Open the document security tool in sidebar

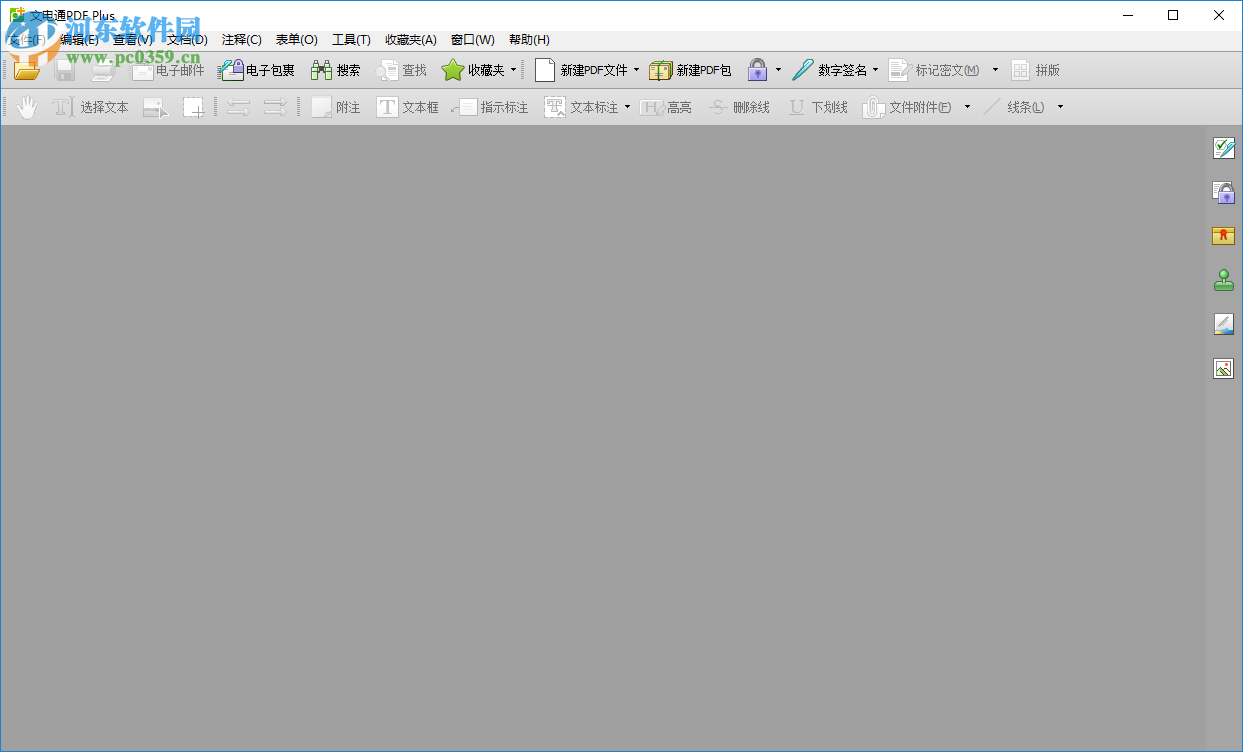tap(1223, 192)
